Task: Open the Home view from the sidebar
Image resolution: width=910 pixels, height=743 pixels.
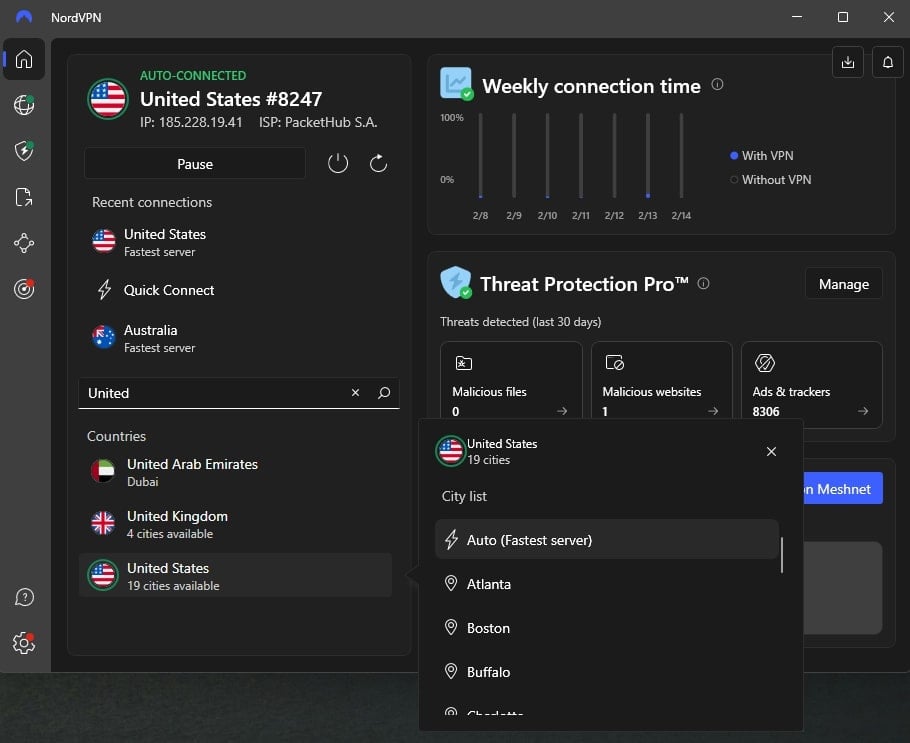Action: (x=24, y=59)
